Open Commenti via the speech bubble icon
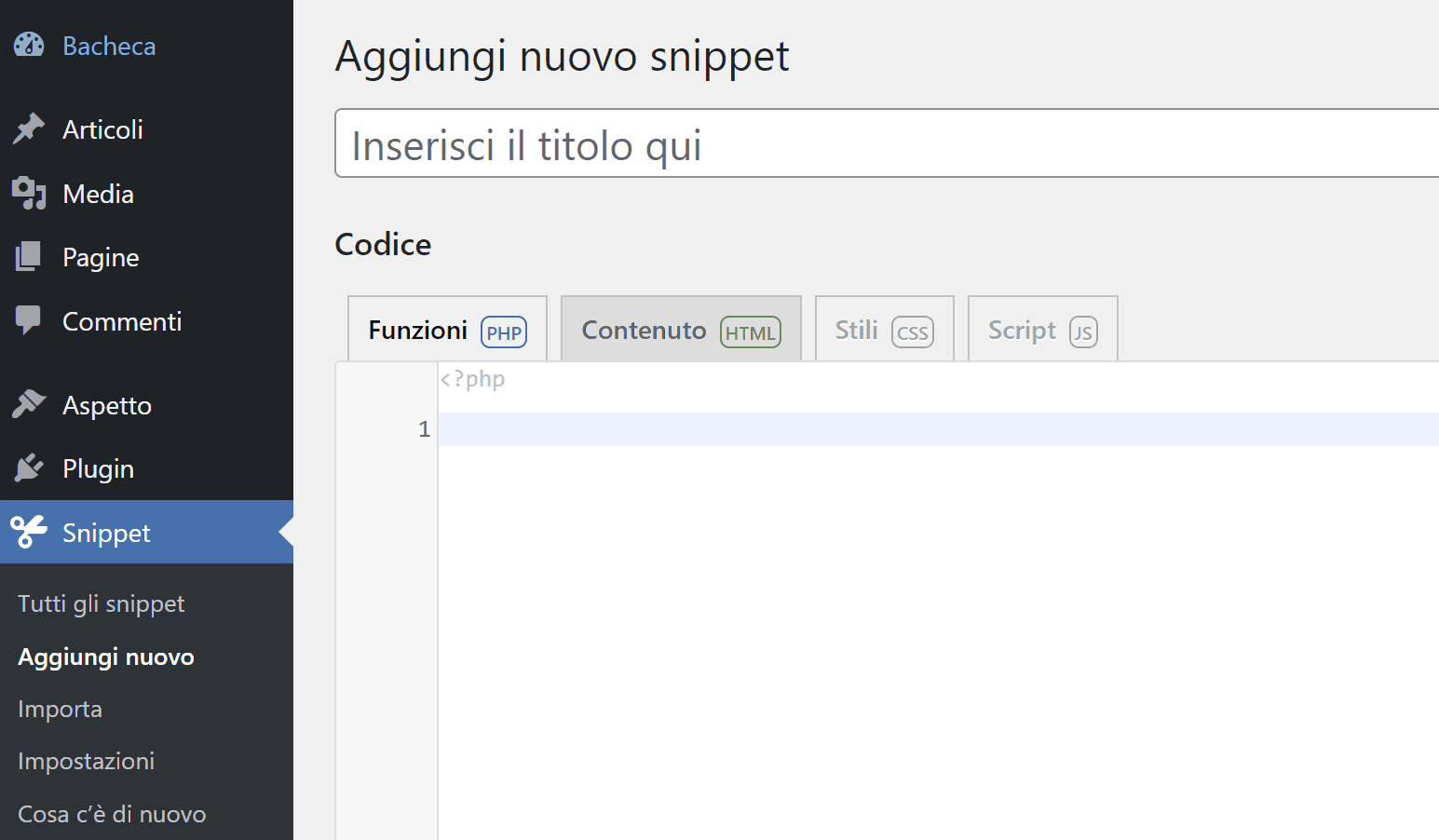The height and width of the screenshot is (840, 1439). click(x=29, y=320)
